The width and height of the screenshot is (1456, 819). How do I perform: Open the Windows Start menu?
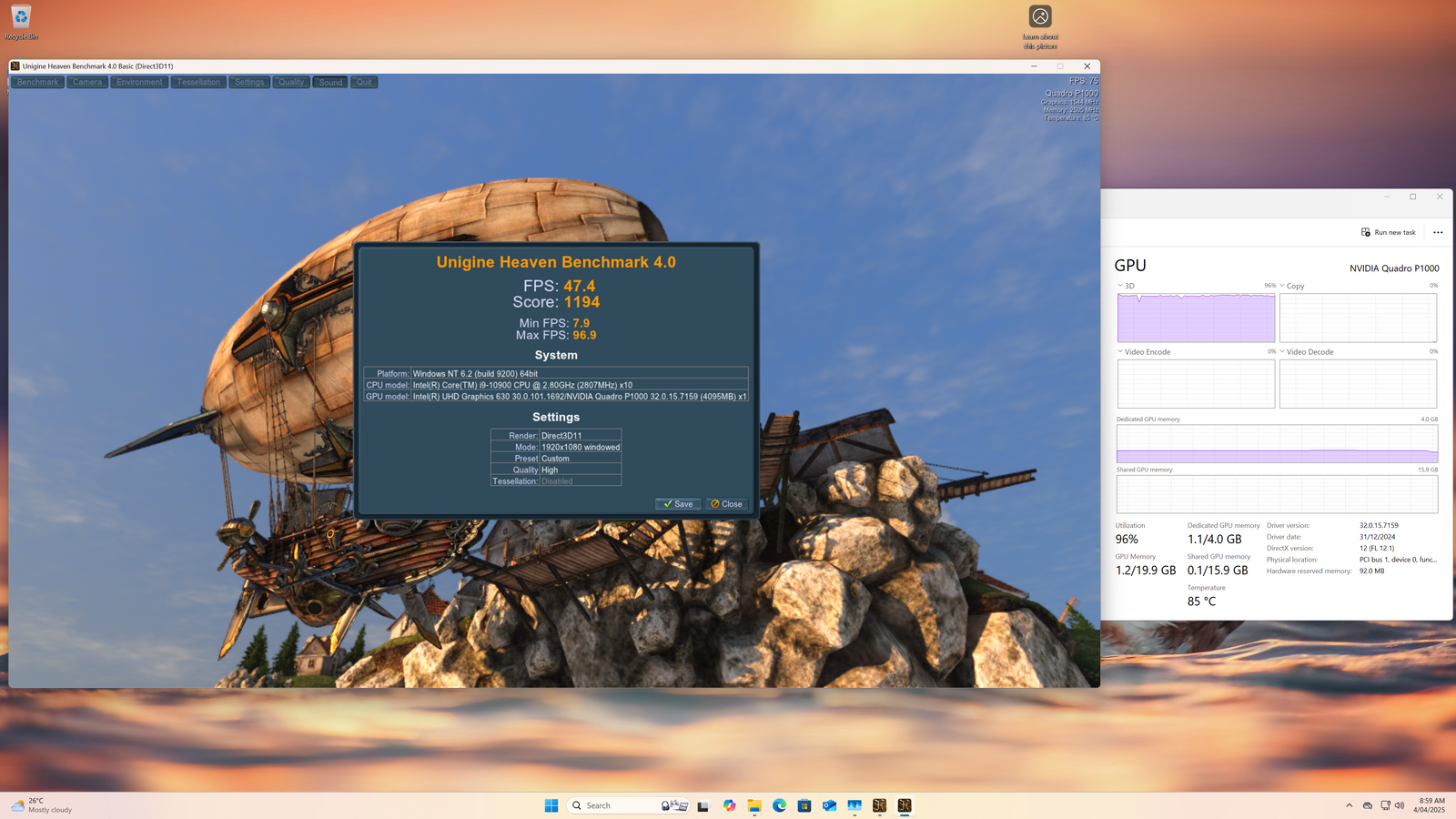(551, 805)
